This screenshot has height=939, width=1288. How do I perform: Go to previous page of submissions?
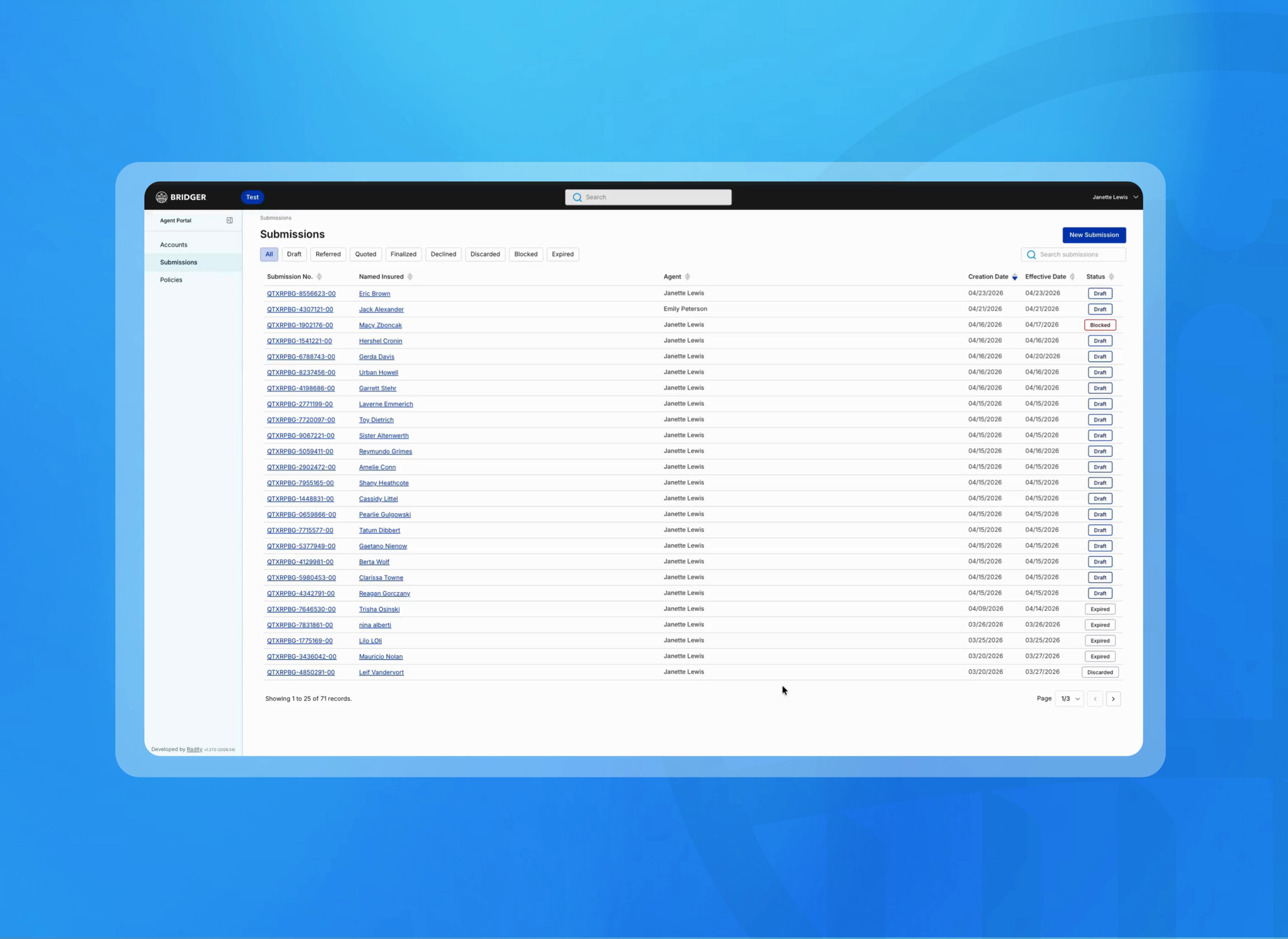point(1095,699)
